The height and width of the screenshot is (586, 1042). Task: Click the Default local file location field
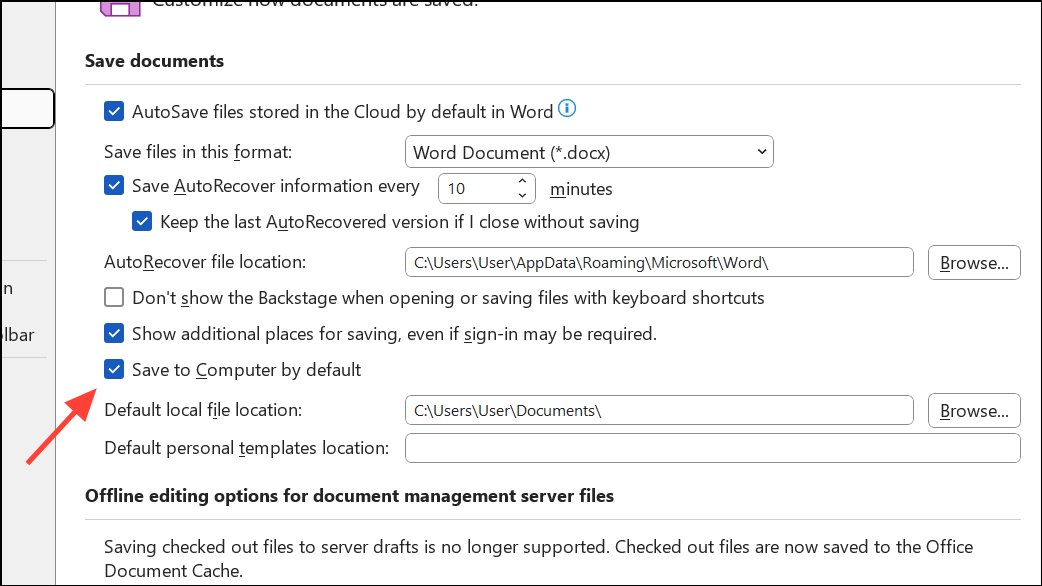pyautogui.click(x=660, y=410)
